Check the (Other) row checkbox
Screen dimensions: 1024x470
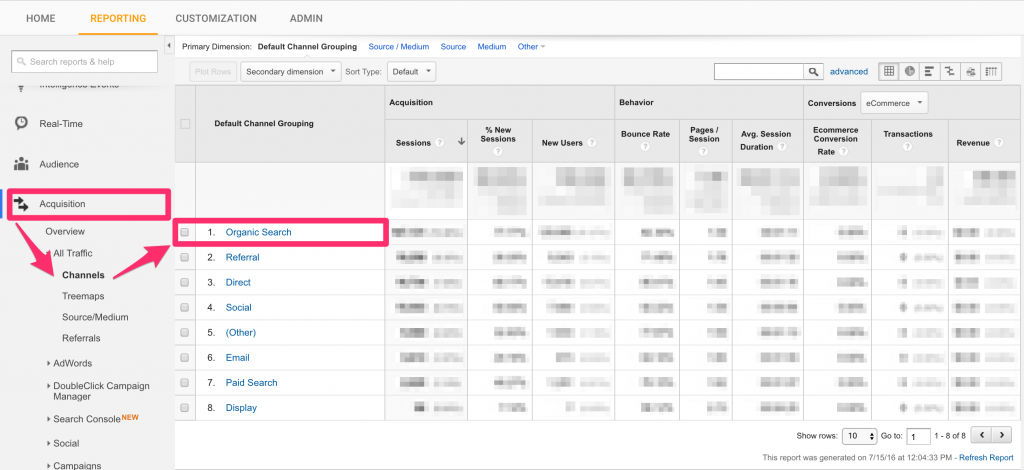[x=185, y=333]
